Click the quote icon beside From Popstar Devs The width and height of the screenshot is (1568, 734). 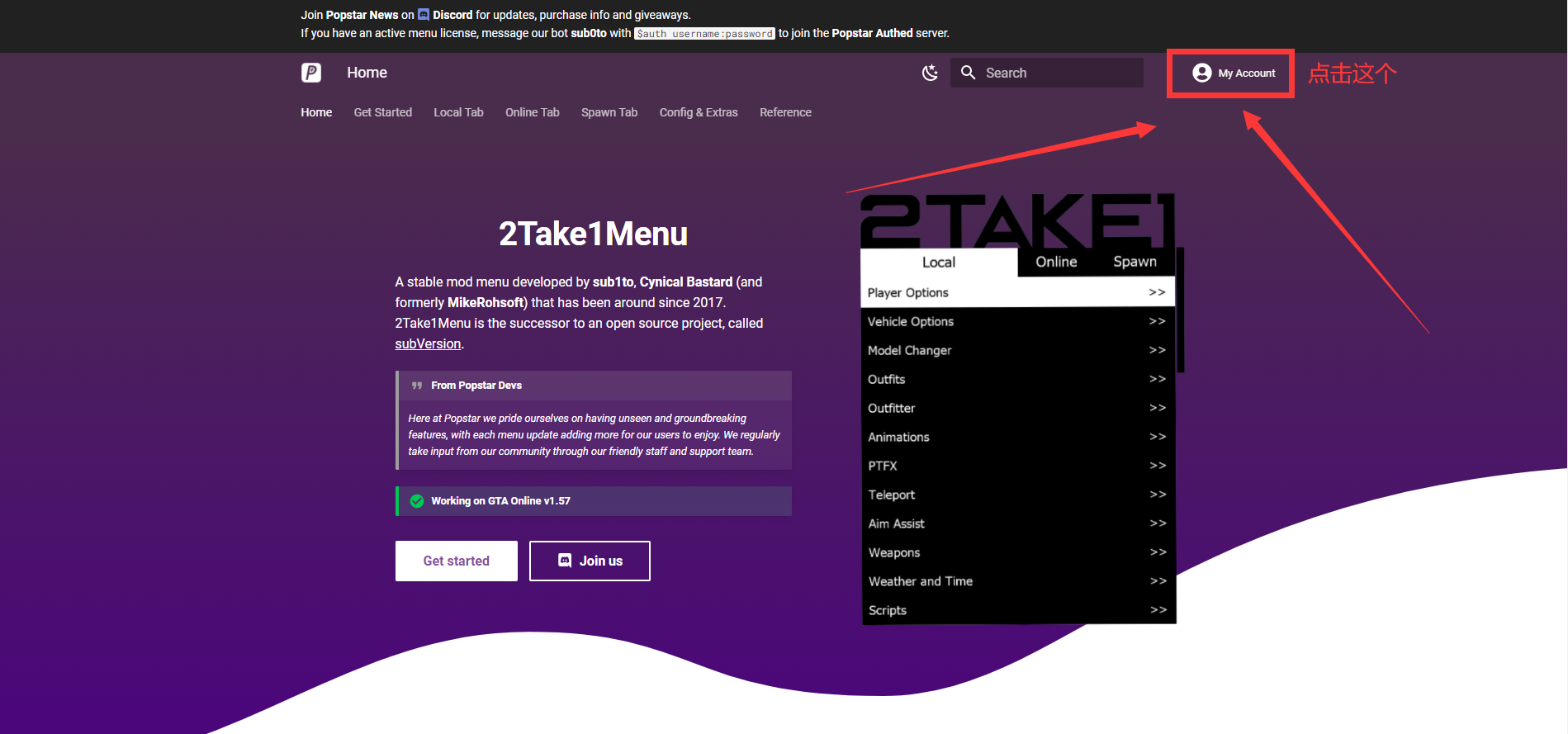click(417, 386)
